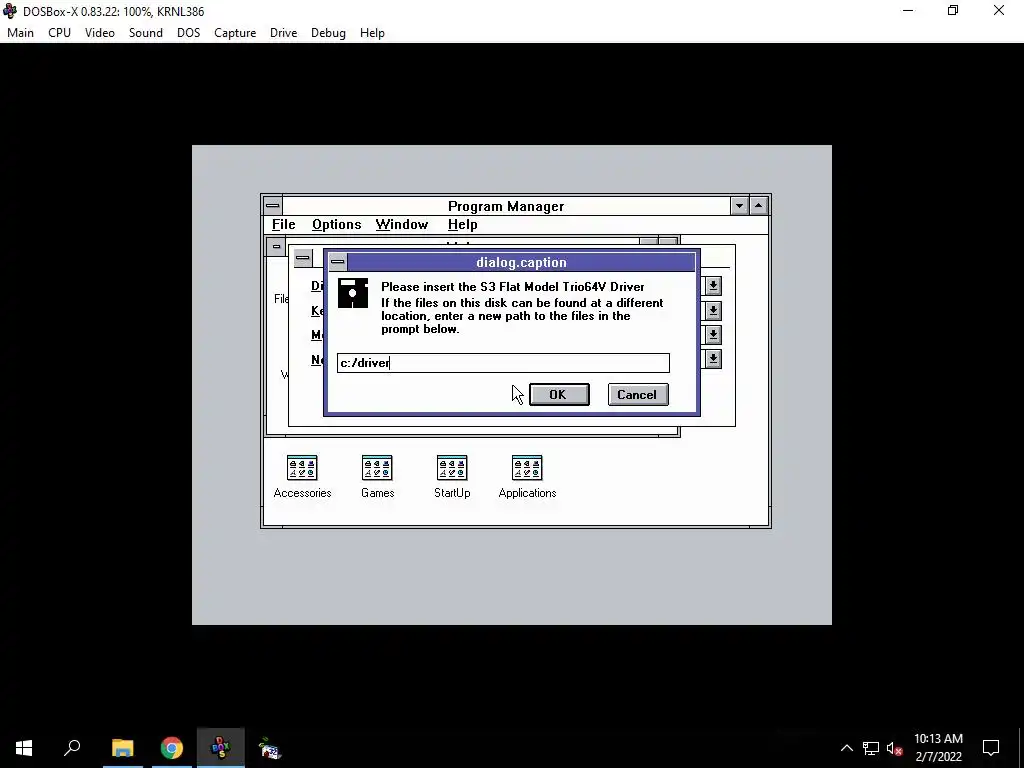Cancel the insert driver disk dialog
Image resolution: width=1024 pixels, height=768 pixels.
pyautogui.click(x=637, y=394)
